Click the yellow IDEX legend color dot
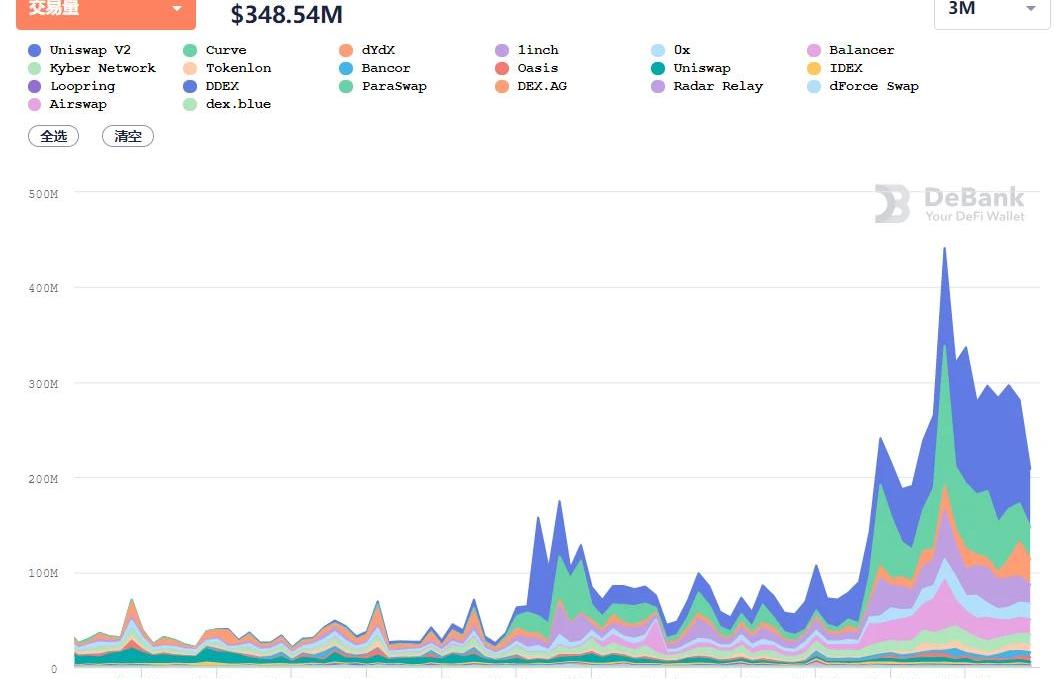This screenshot has height=679, width=1054. (x=814, y=69)
